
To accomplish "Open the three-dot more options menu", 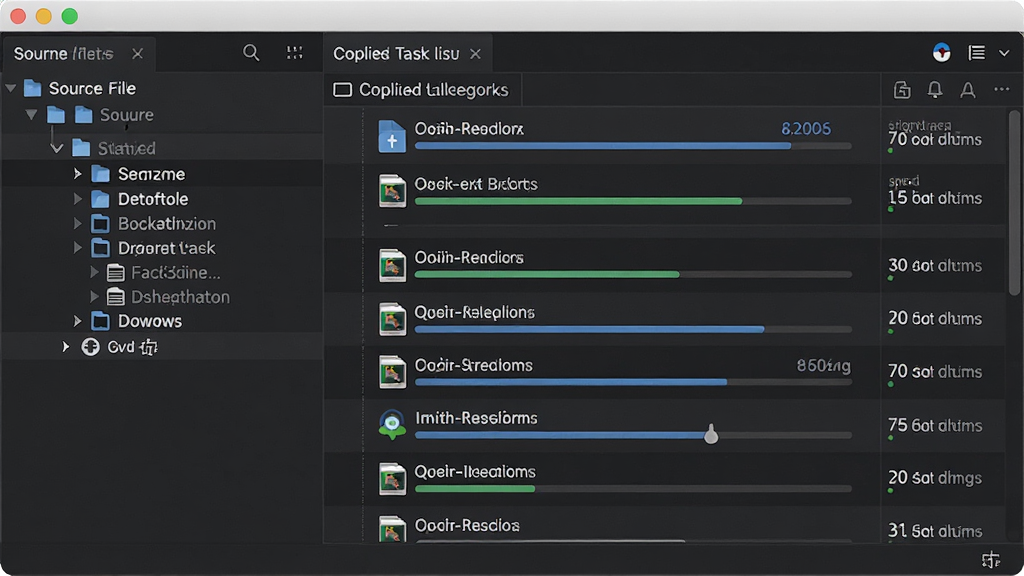I will click(x=1001, y=89).
